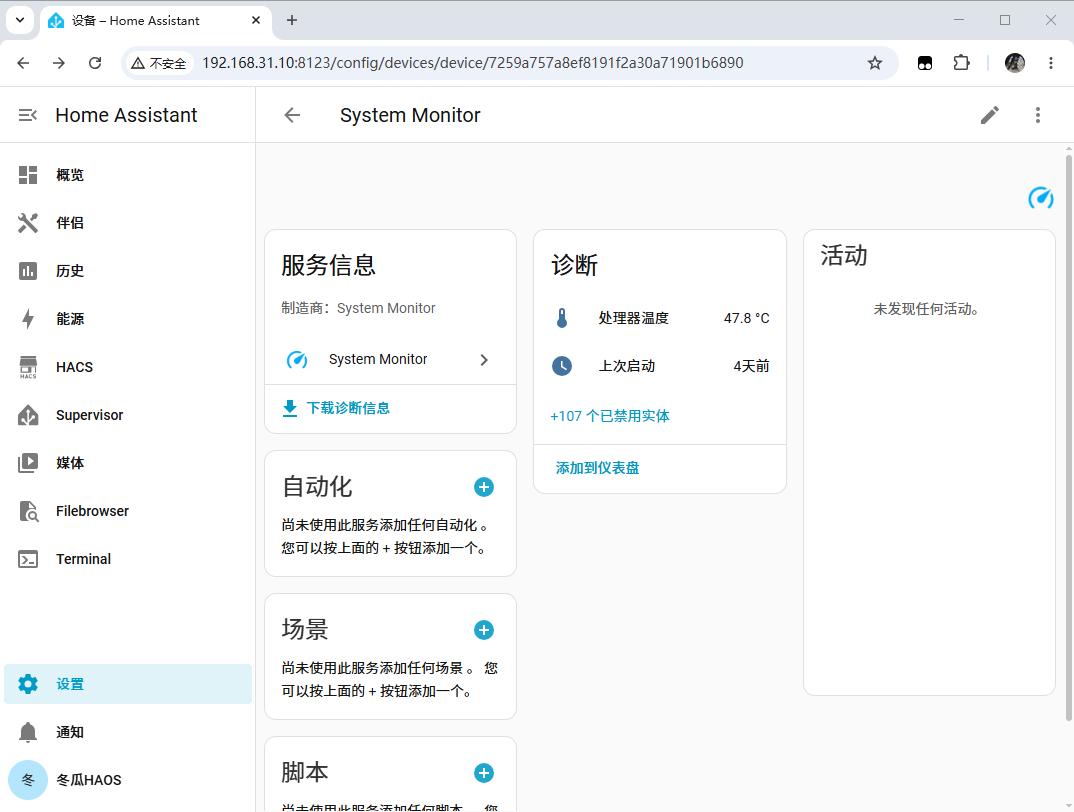Open the 能源 energy panel
The width and height of the screenshot is (1074, 812).
click(128, 319)
